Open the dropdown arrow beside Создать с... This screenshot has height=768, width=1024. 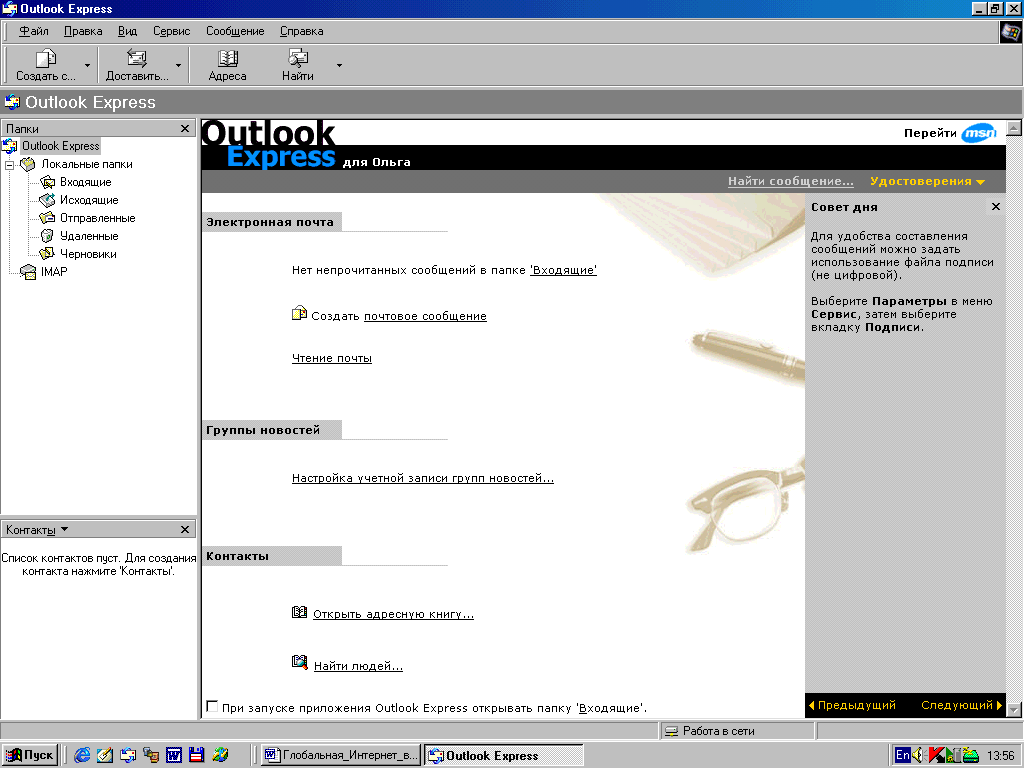[x=88, y=65]
